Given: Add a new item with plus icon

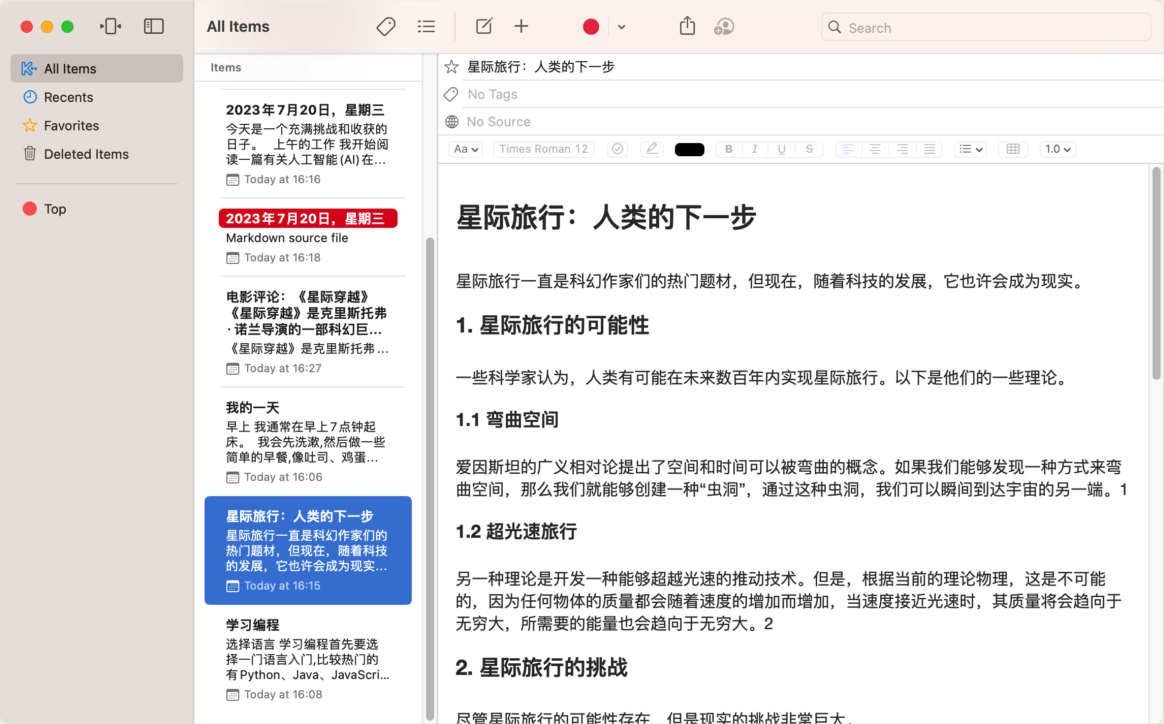Looking at the screenshot, I should coord(521,27).
